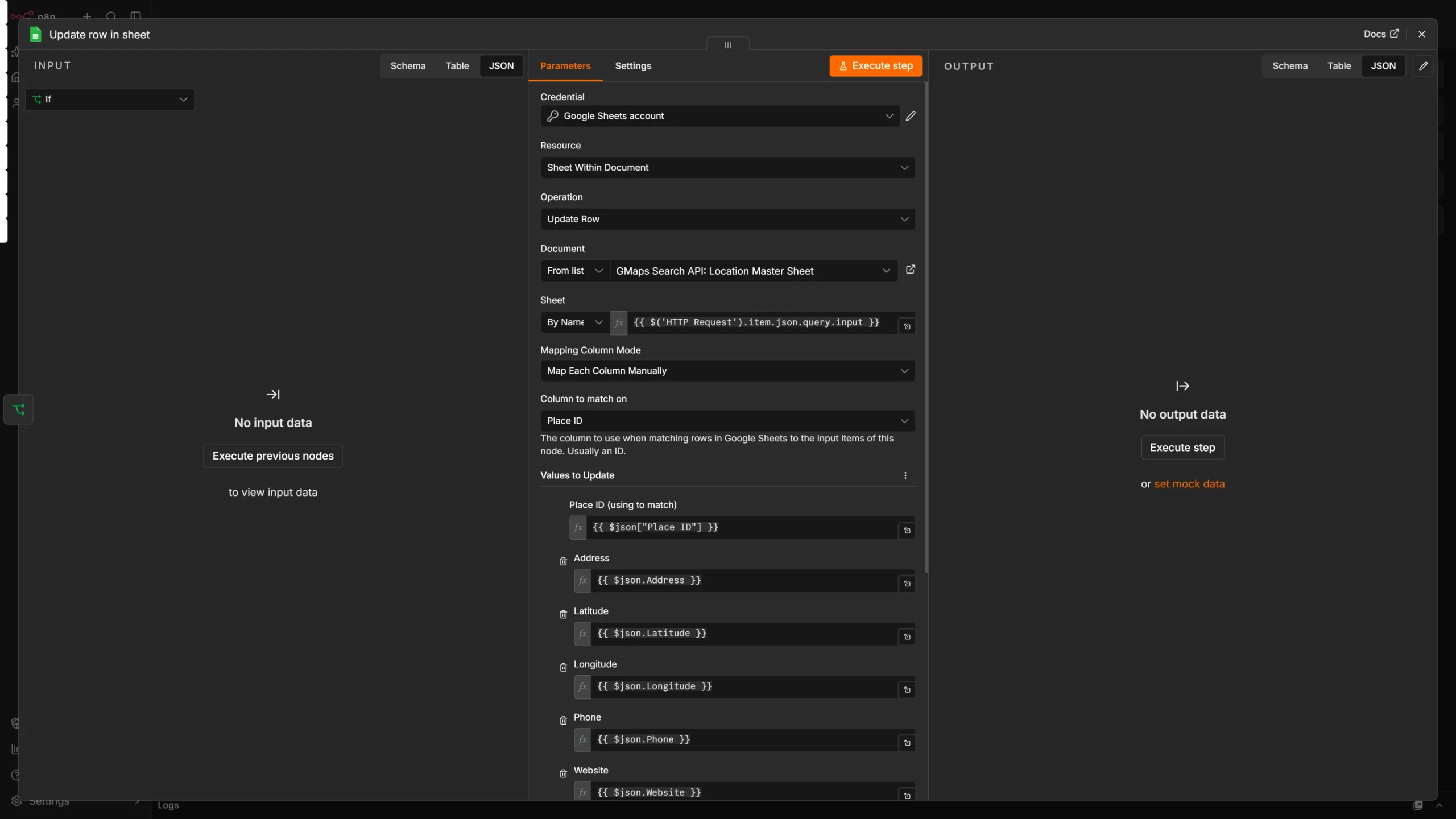Open expression editor for the Latitude field
This screenshot has height=819, width=1456.
click(x=907, y=636)
